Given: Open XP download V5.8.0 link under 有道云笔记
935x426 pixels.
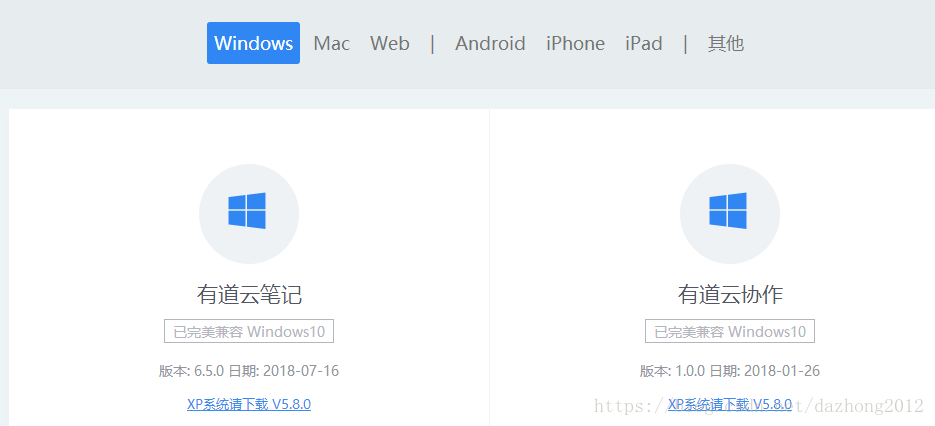Looking at the screenshot, I should 249,405.
